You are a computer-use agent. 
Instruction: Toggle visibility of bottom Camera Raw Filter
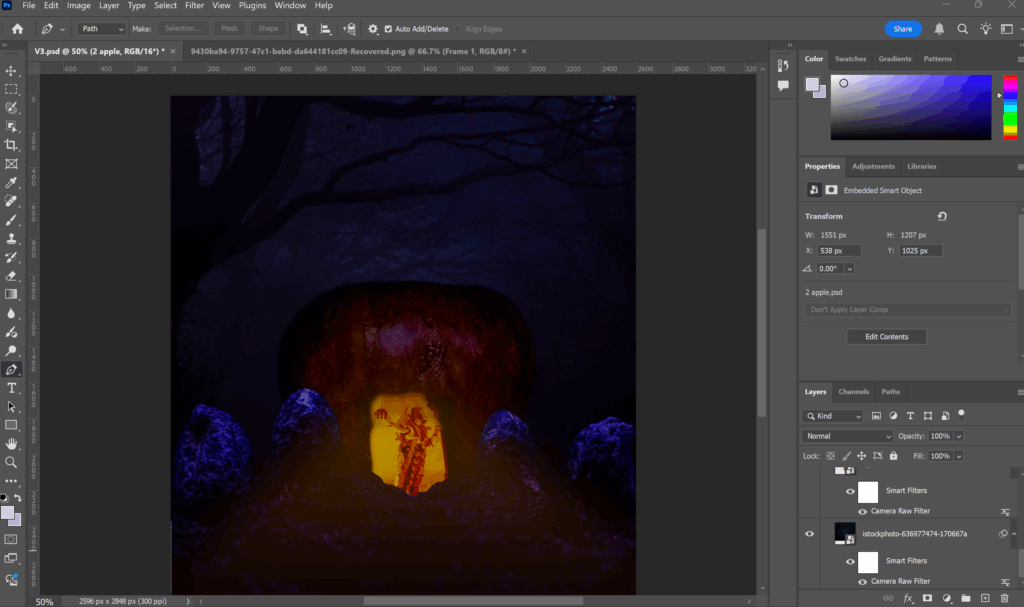863,581
